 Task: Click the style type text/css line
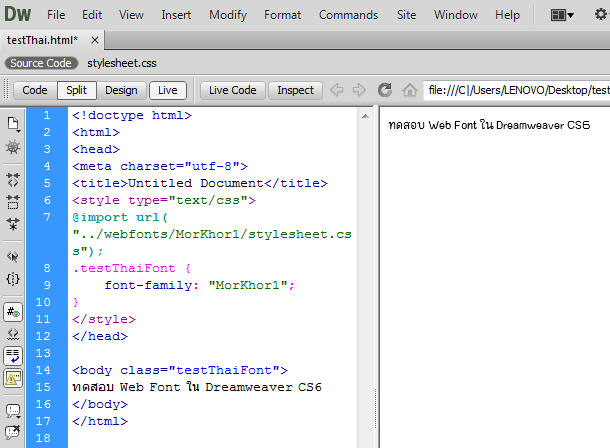coord(164,200)
